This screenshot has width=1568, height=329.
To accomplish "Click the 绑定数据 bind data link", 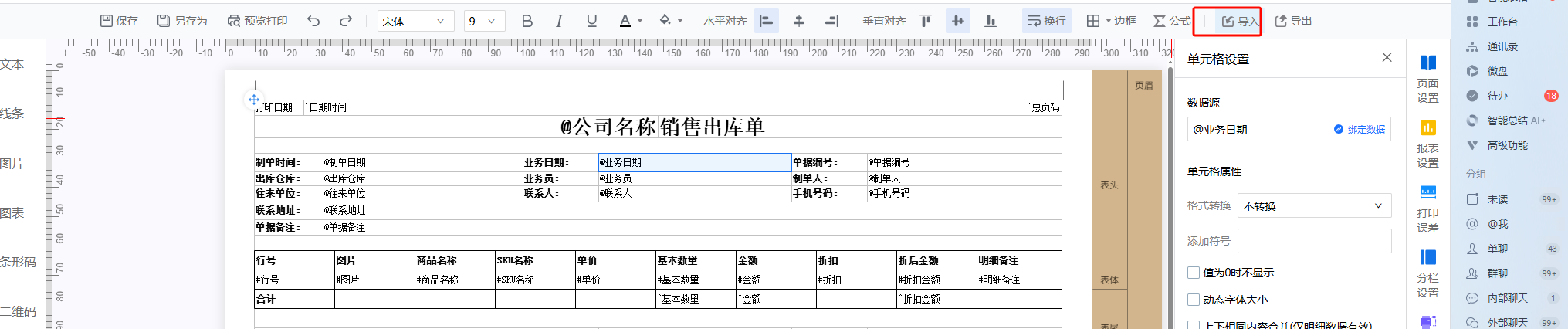I will (x=1360, y=130).
